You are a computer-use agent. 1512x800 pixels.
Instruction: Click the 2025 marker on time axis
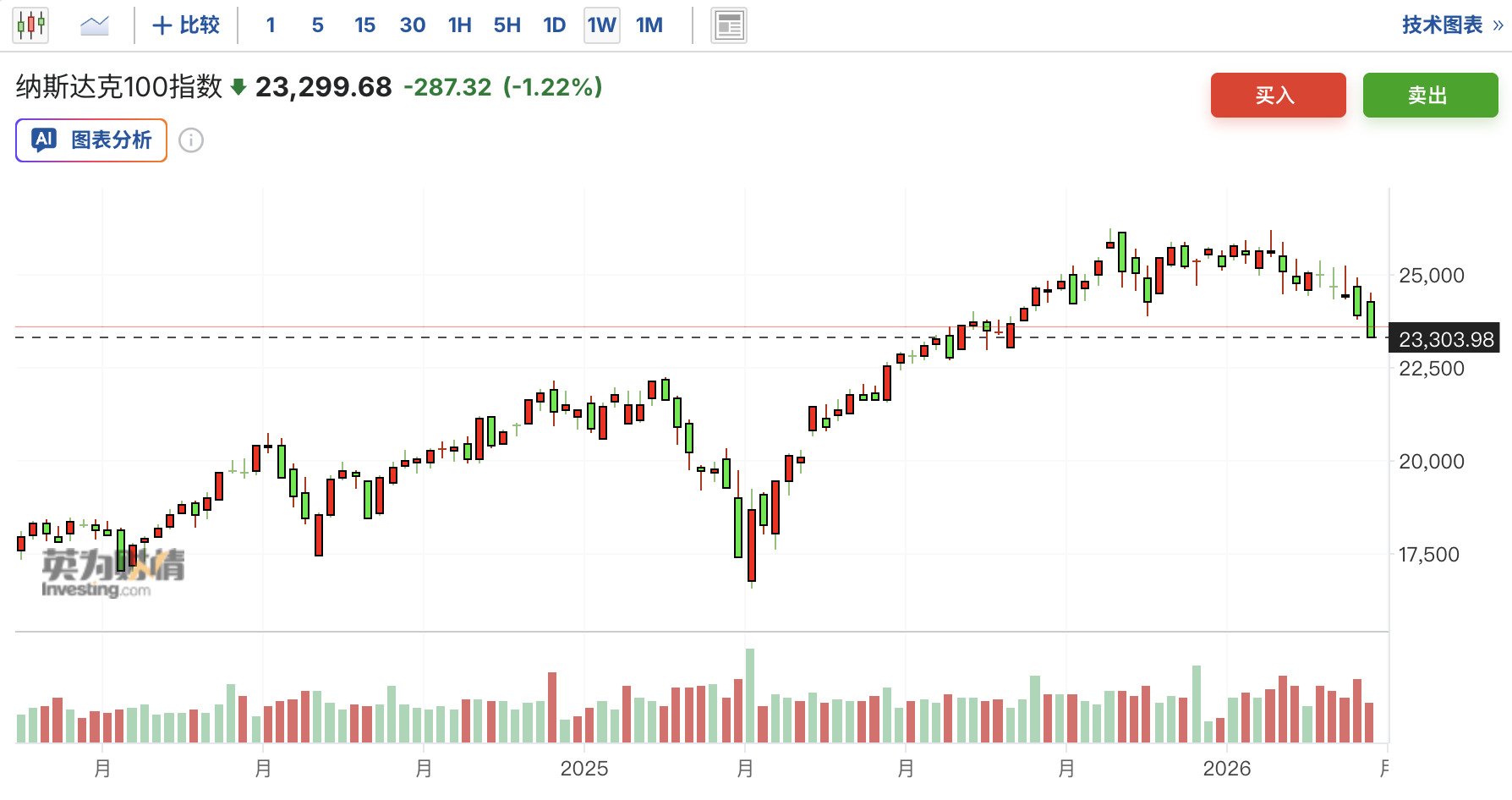[584, 768]
